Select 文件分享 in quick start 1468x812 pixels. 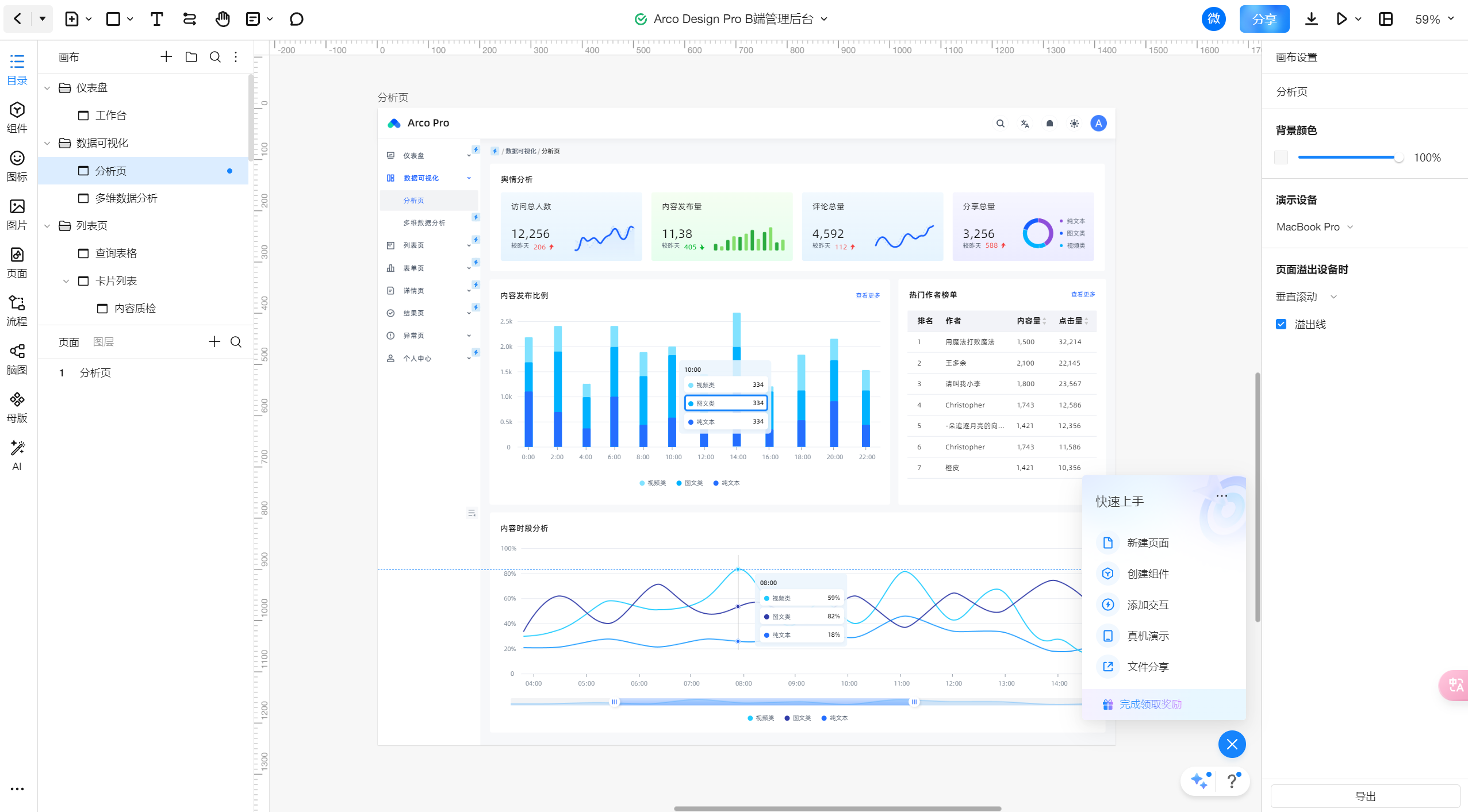pos(1148,667)
